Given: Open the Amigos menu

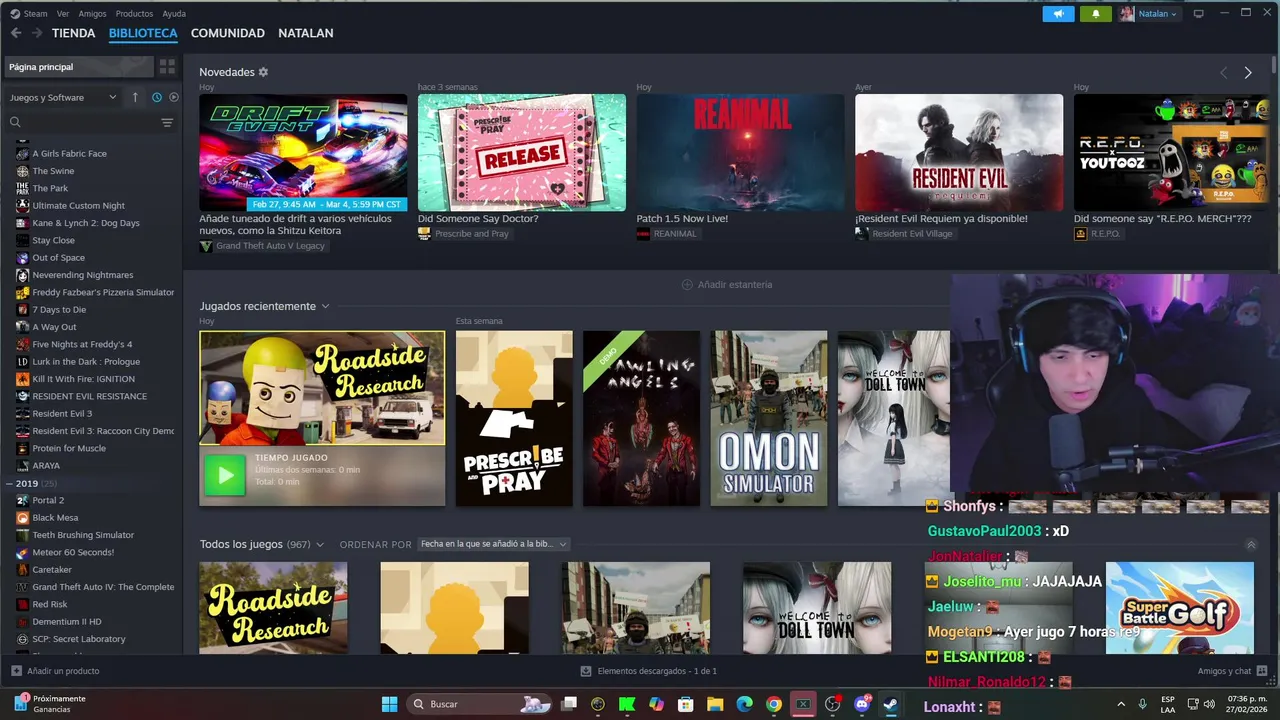Looking at the screenshot, I should click(x=92, y=14).
